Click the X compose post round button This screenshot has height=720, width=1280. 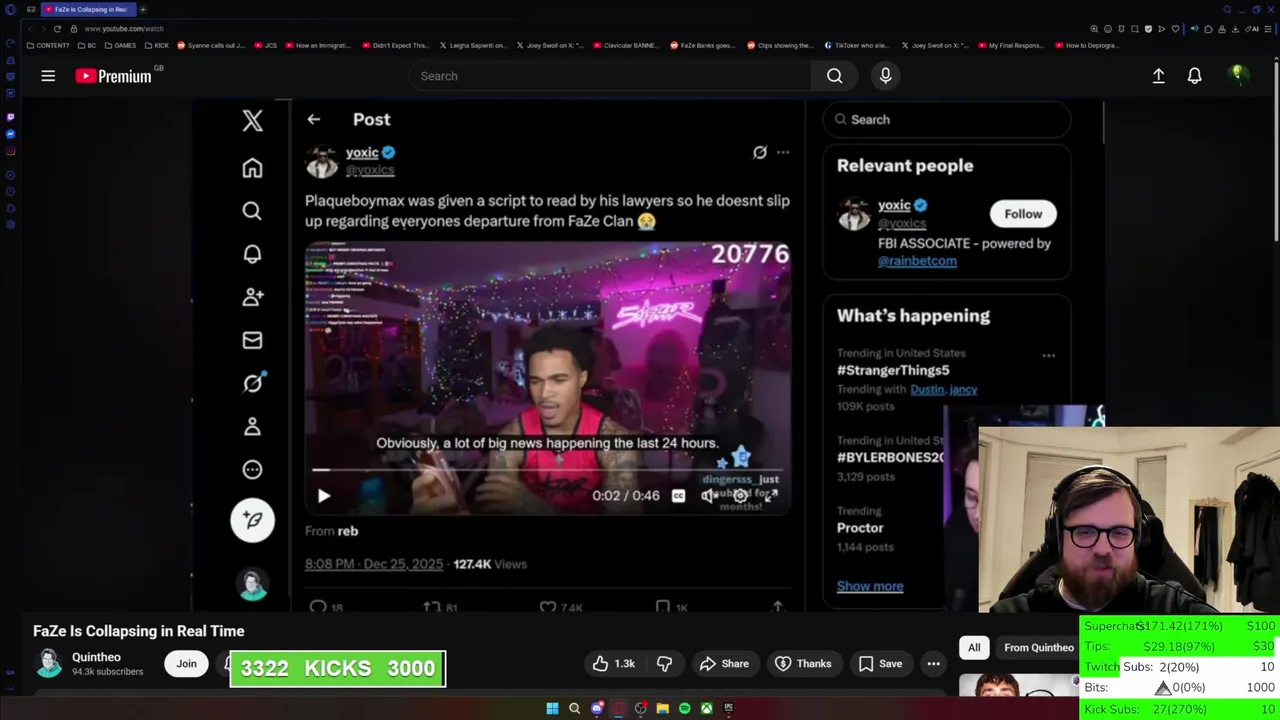tap(252, 520)
